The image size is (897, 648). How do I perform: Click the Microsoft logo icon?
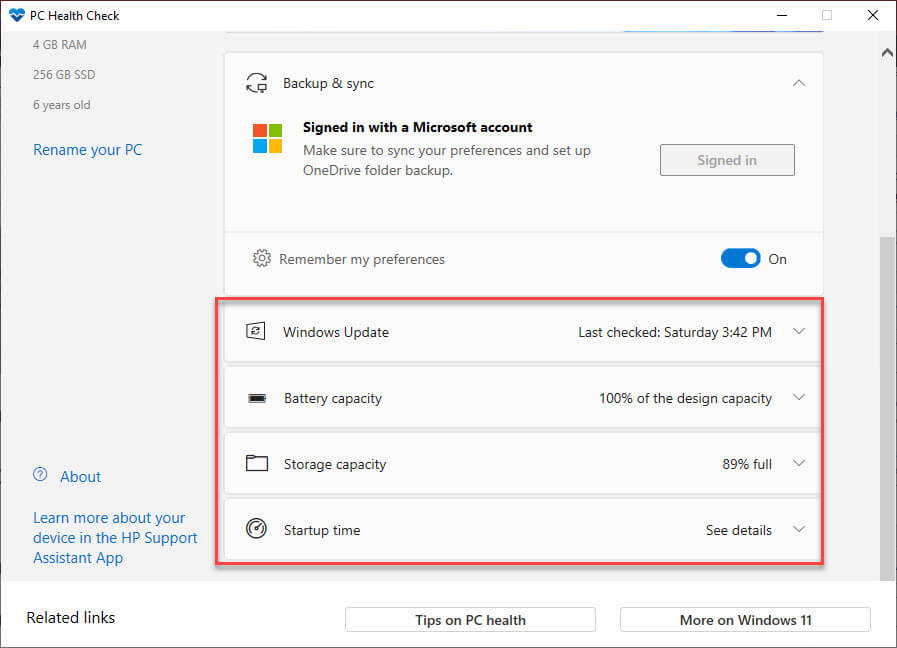(267, 139)
